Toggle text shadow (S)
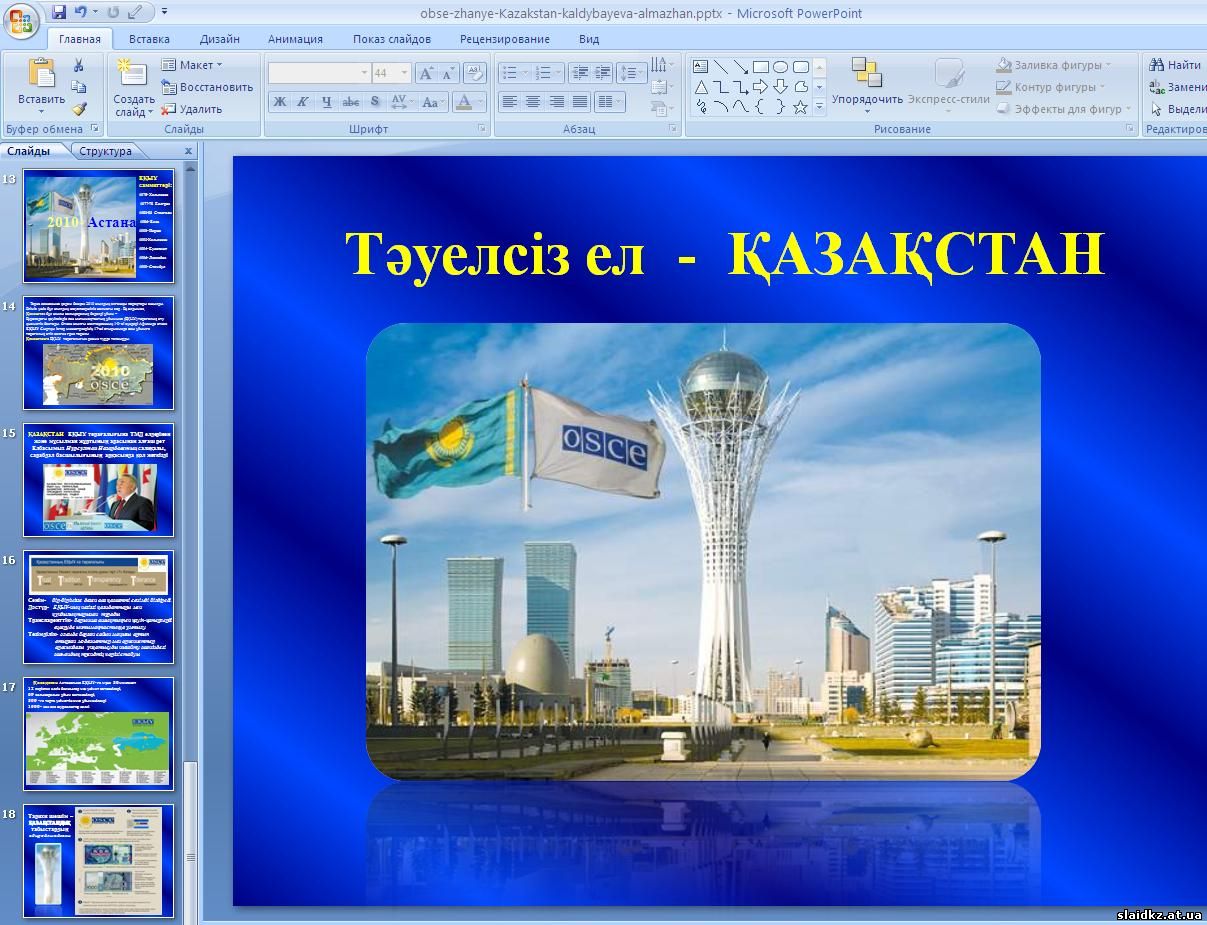This screenshot has height=925, width=1207. (375, 102)
